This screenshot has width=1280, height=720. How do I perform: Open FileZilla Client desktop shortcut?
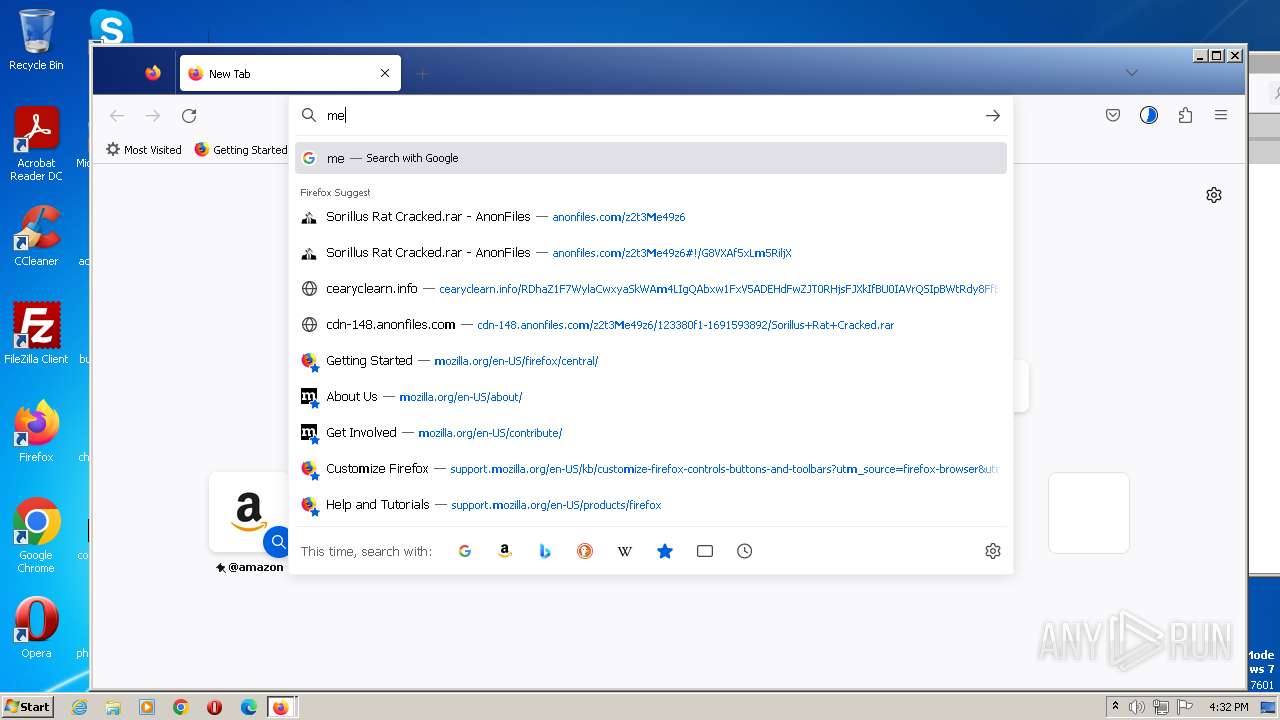[x=36, y=333]
